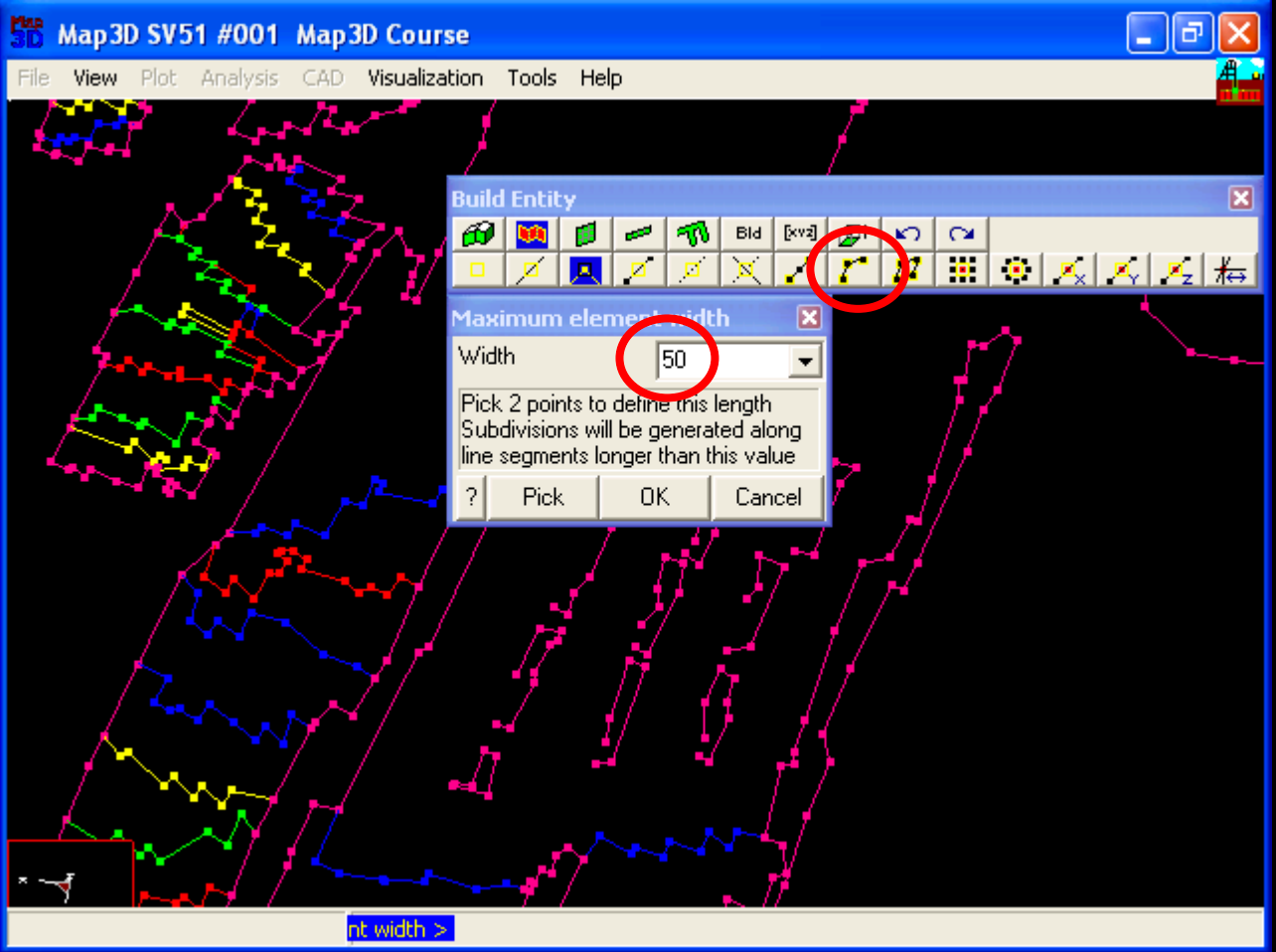Open the Analysis menu
This screenshot has width=1276, height=952.
pyautogui.click(x=239, y=78)
